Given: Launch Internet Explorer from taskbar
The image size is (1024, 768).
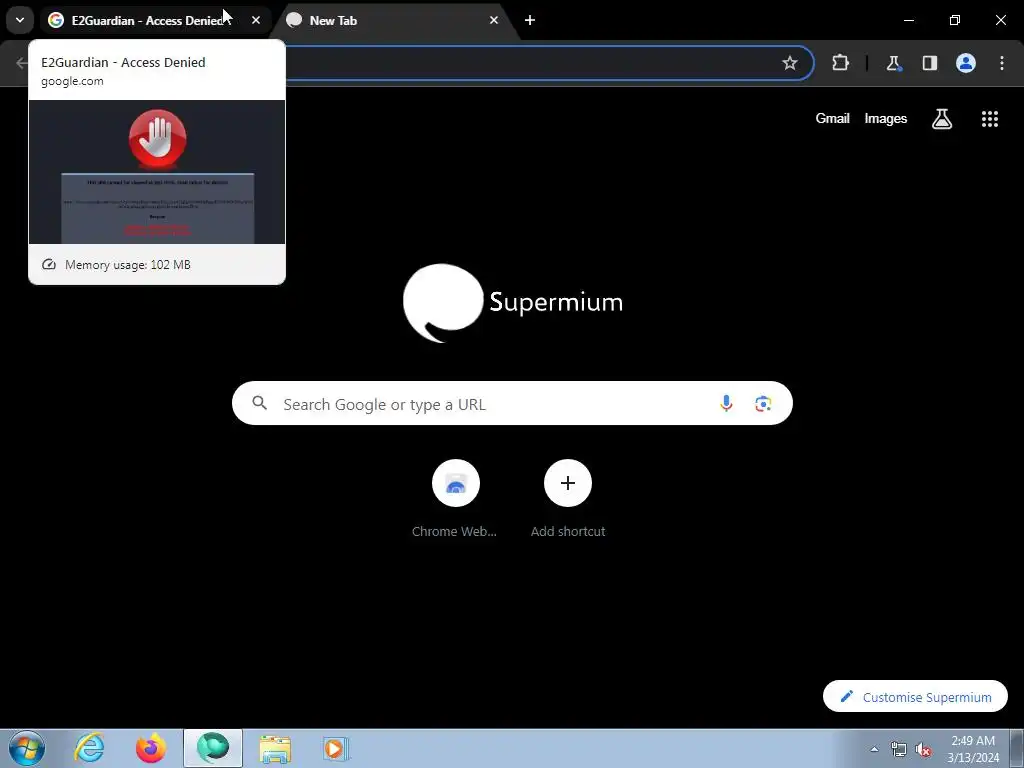Looking at the screenshot, I should [x=89, y=748].
